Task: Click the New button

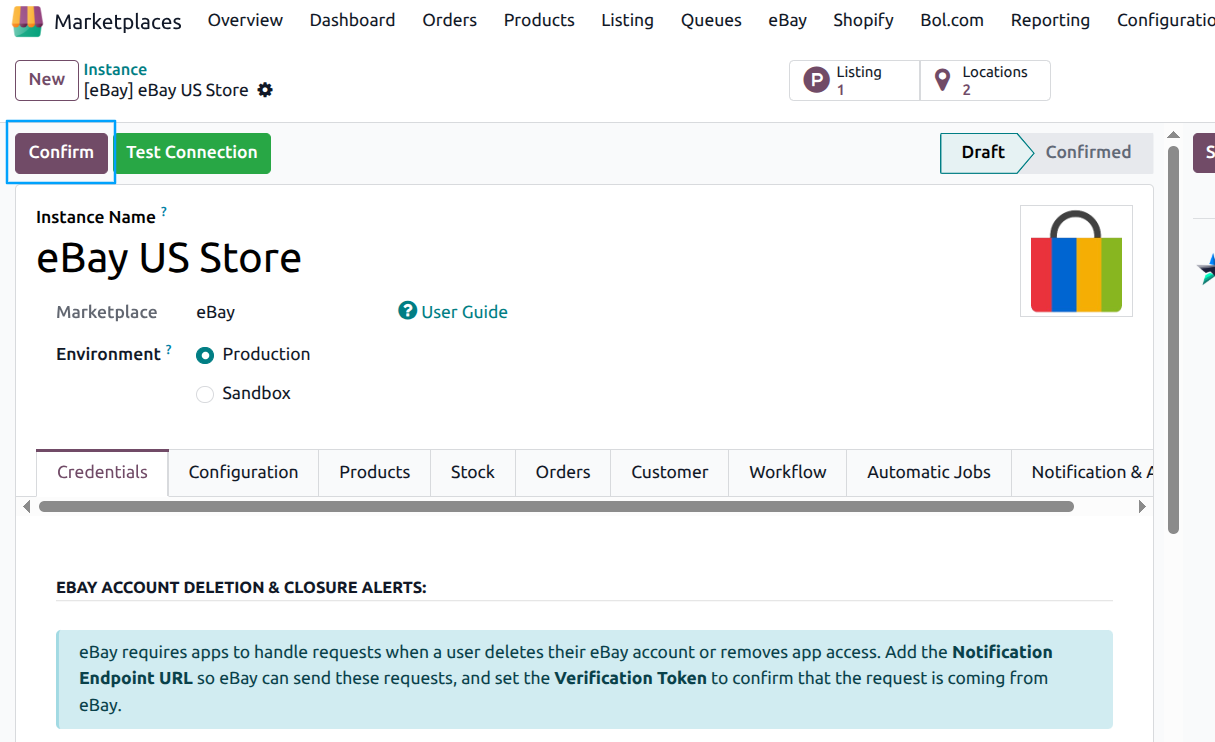Action: (x=47, y=80)
